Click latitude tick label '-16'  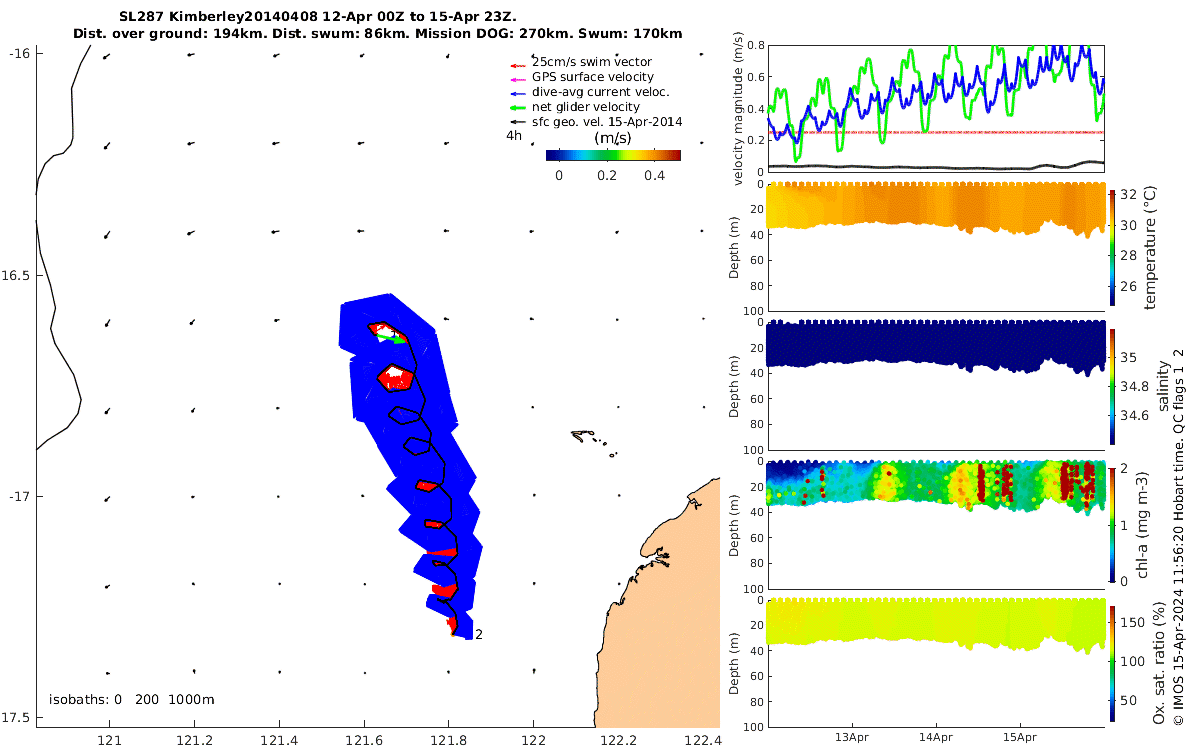tap(18, 53)
